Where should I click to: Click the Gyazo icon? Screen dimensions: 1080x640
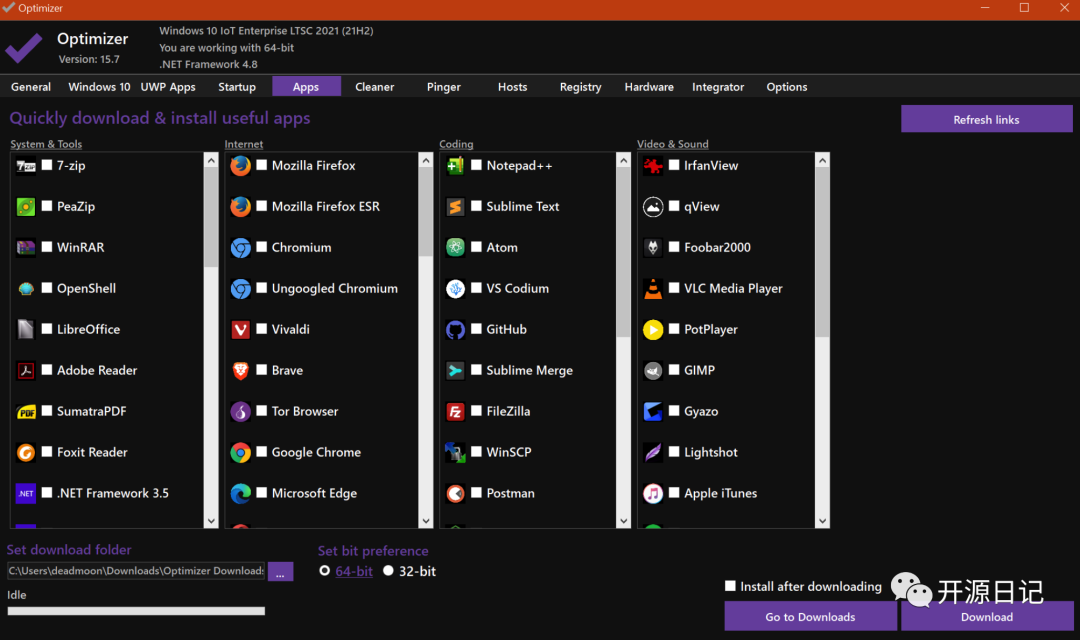(x=653, y=411)
